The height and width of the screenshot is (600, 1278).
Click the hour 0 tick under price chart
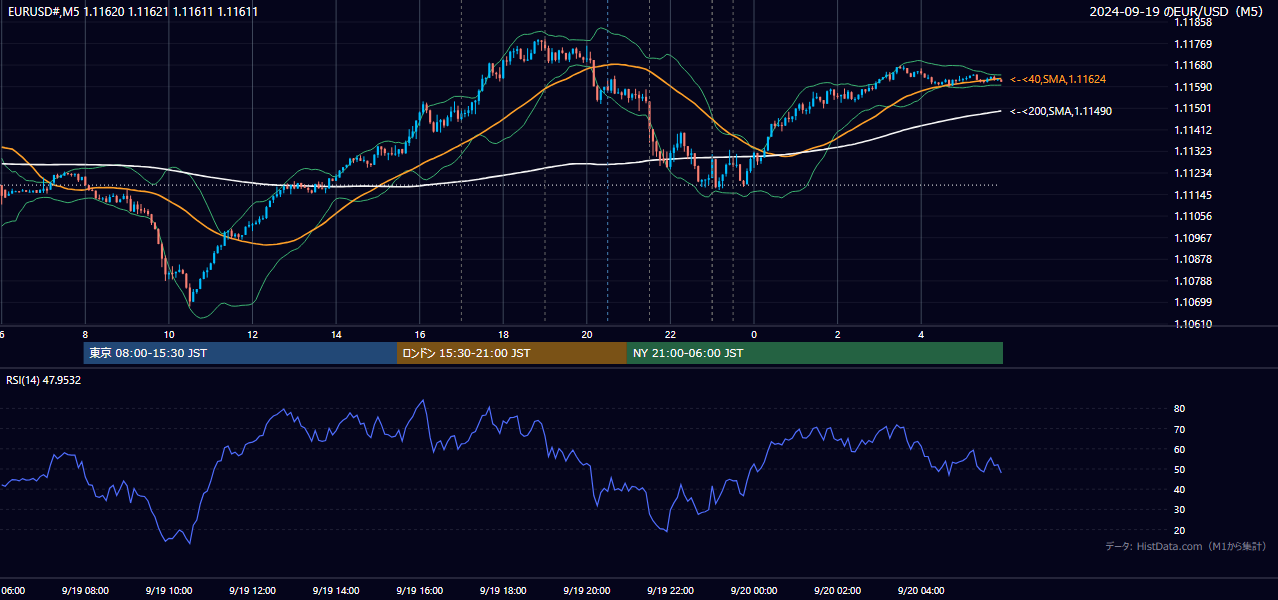coord(754,335)
